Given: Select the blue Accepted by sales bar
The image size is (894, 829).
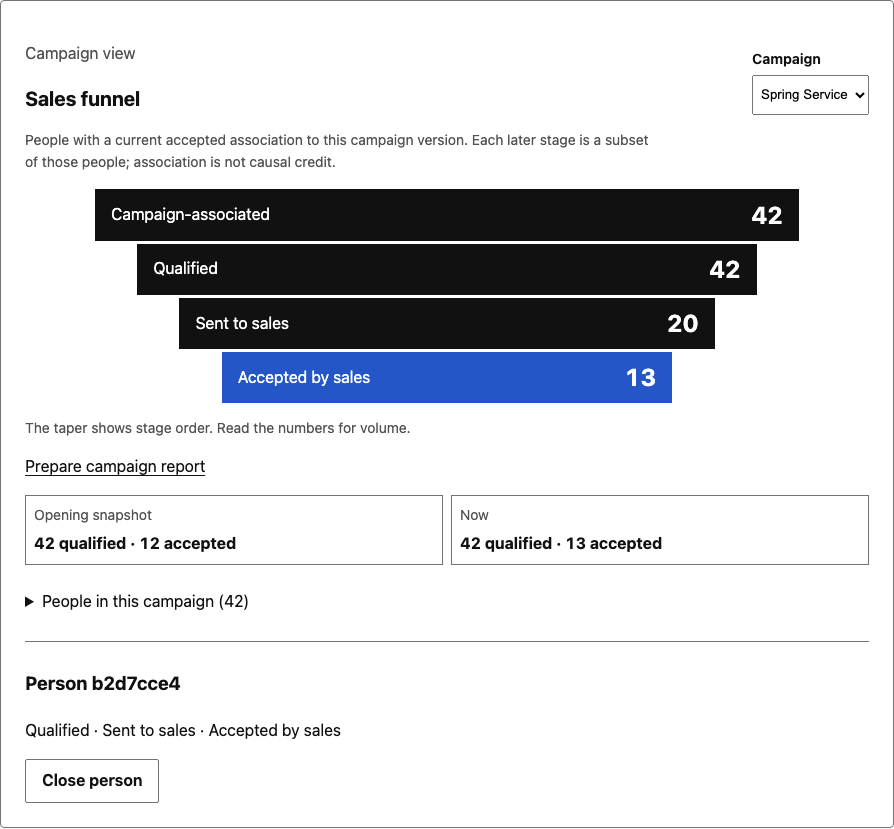Looking at the screenshot, I should click(x=446, y=377).
